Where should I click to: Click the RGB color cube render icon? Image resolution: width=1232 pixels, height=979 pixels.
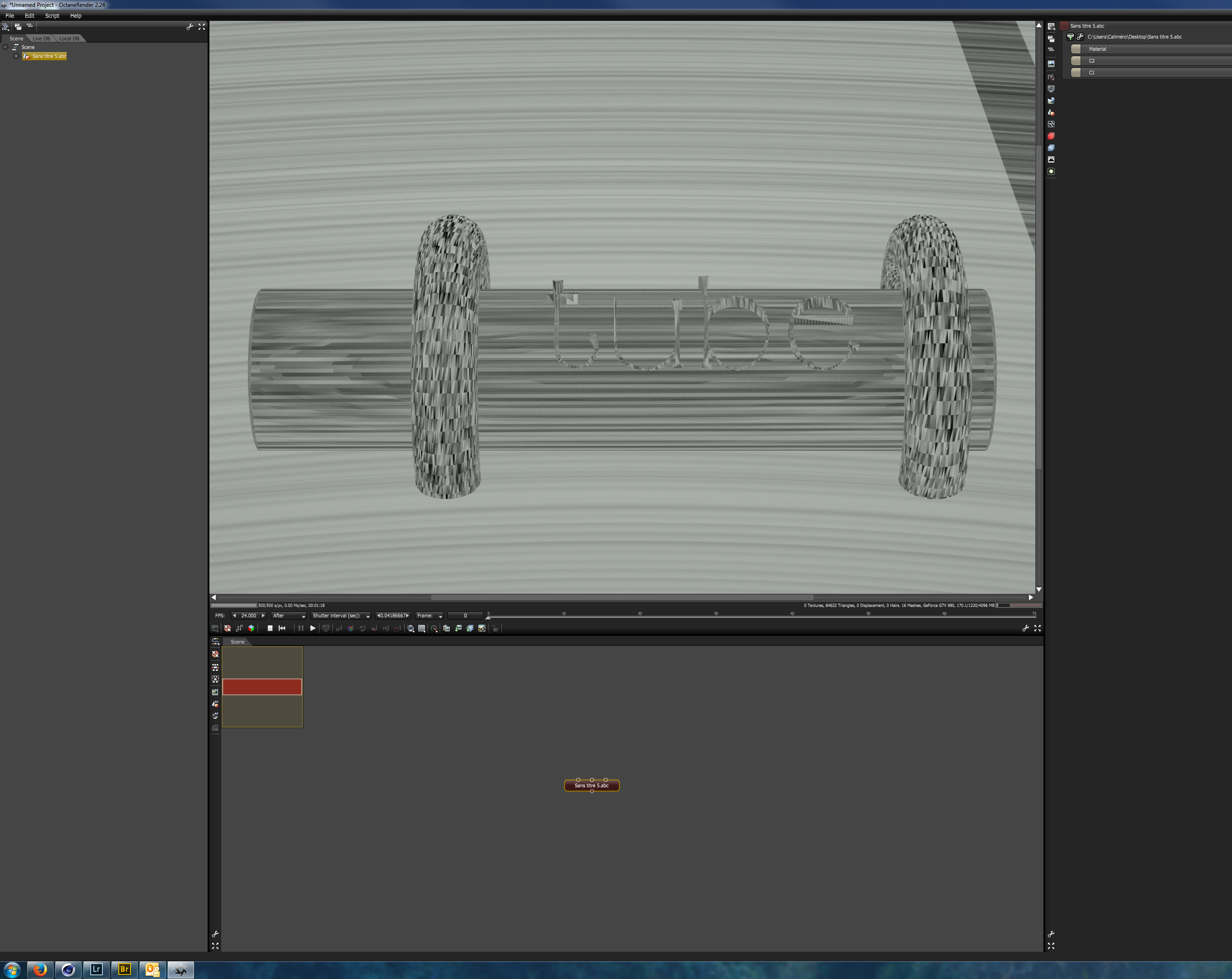(x=251, y=628)
